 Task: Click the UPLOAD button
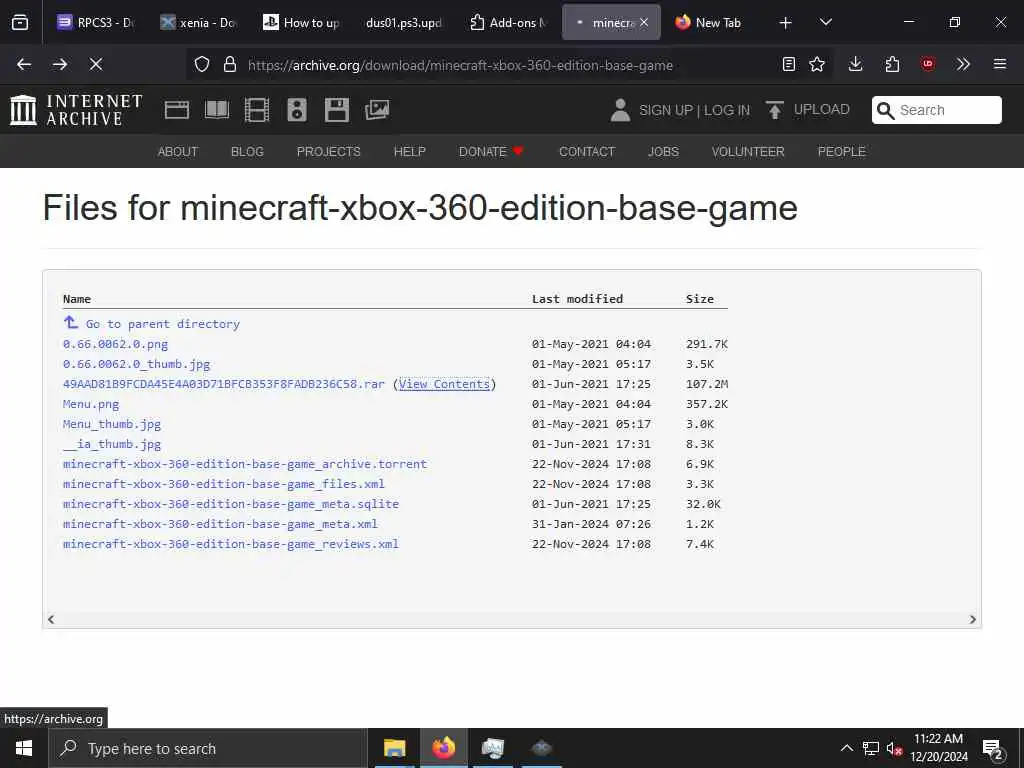pos(807,110)
